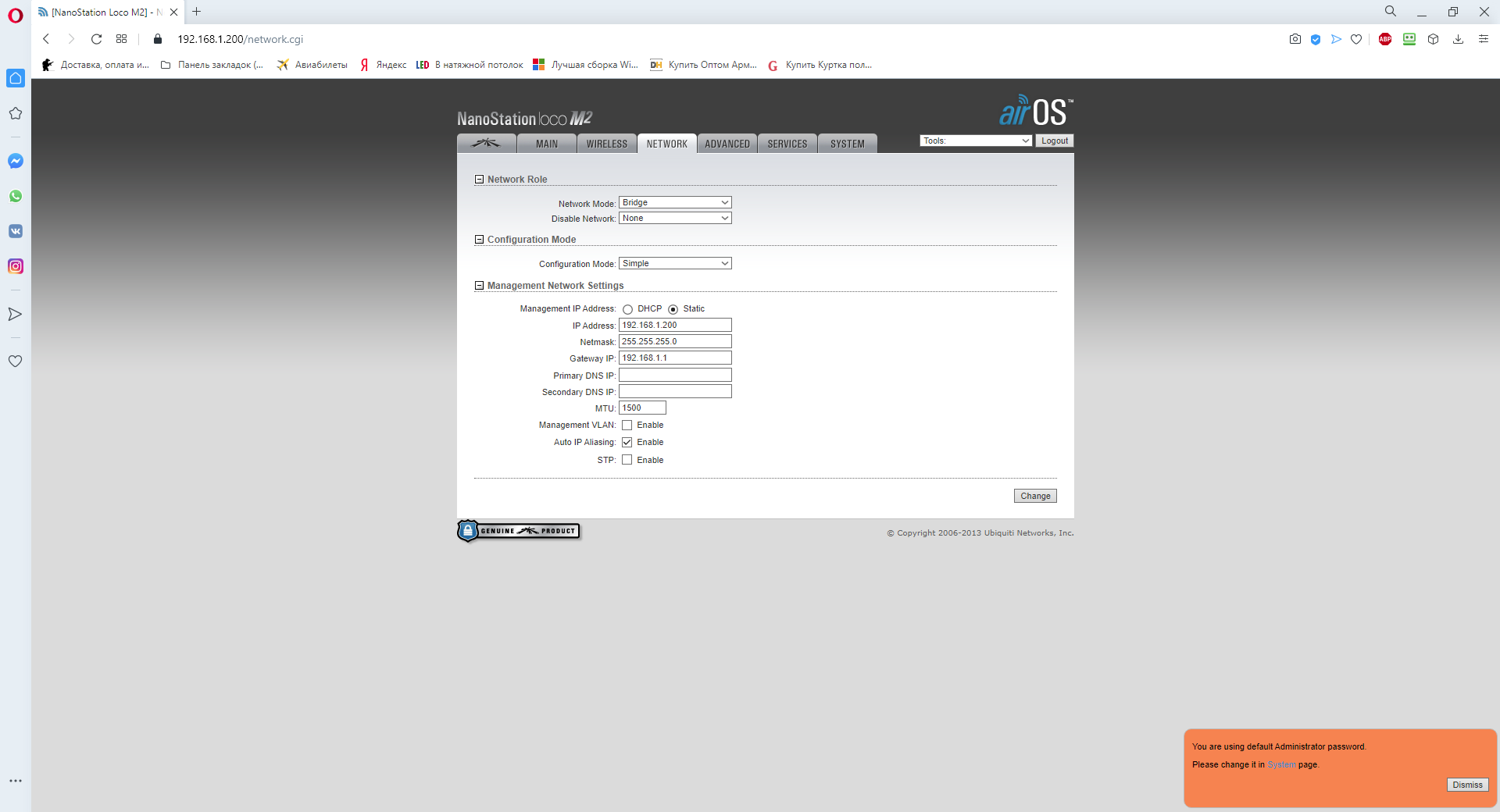Open Easy Setup menu icon

tap(1484, 39)
